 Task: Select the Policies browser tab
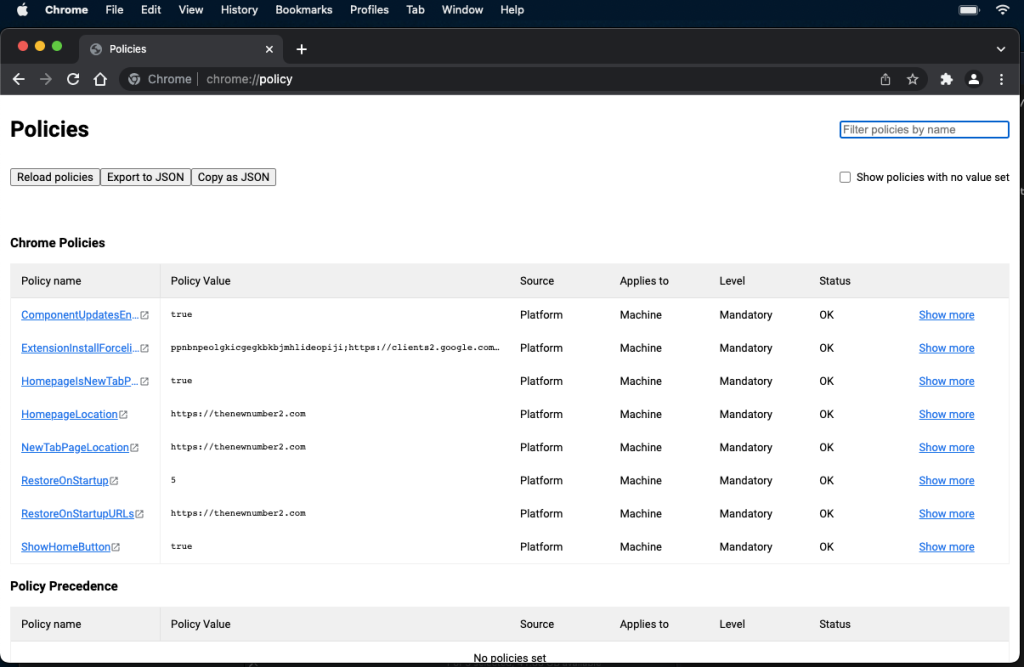coord(181,49)
